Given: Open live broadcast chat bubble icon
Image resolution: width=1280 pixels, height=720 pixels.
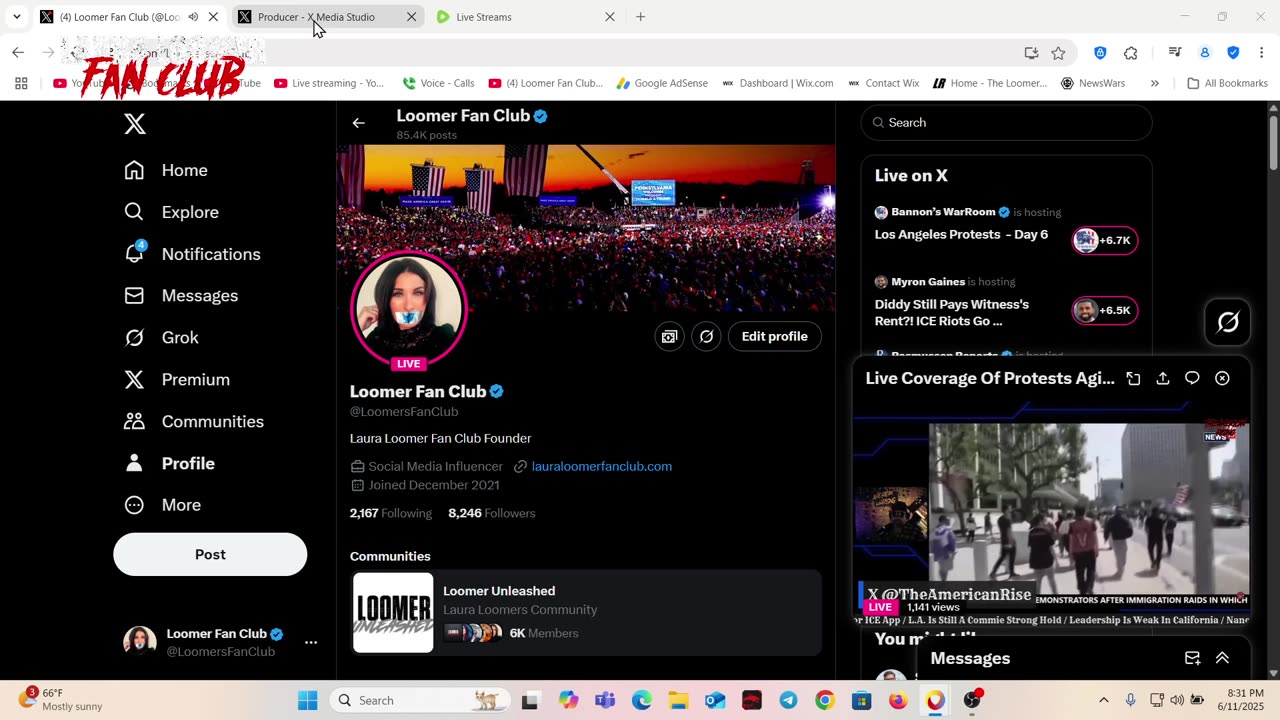Looking at the screenshot, I should click(1192, 379).
